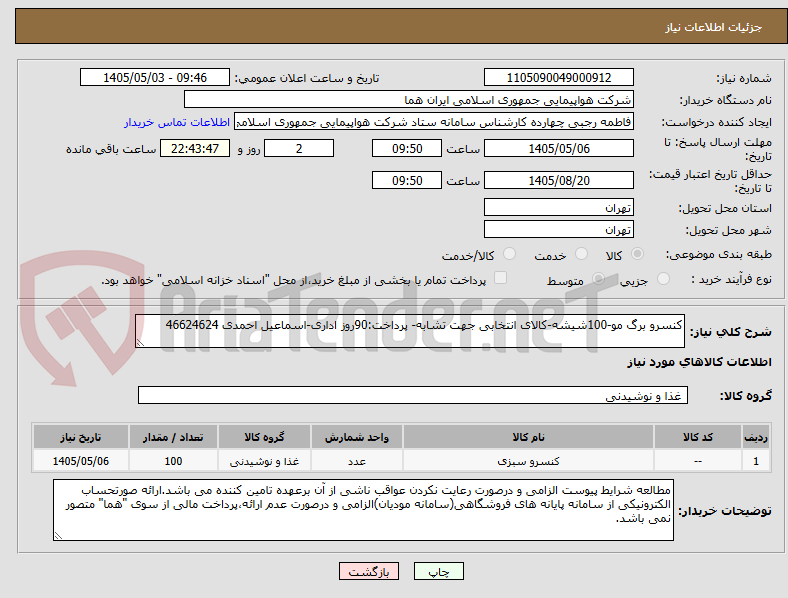
Task: Click the بازگشت (back) button
Action: [369, 571]
